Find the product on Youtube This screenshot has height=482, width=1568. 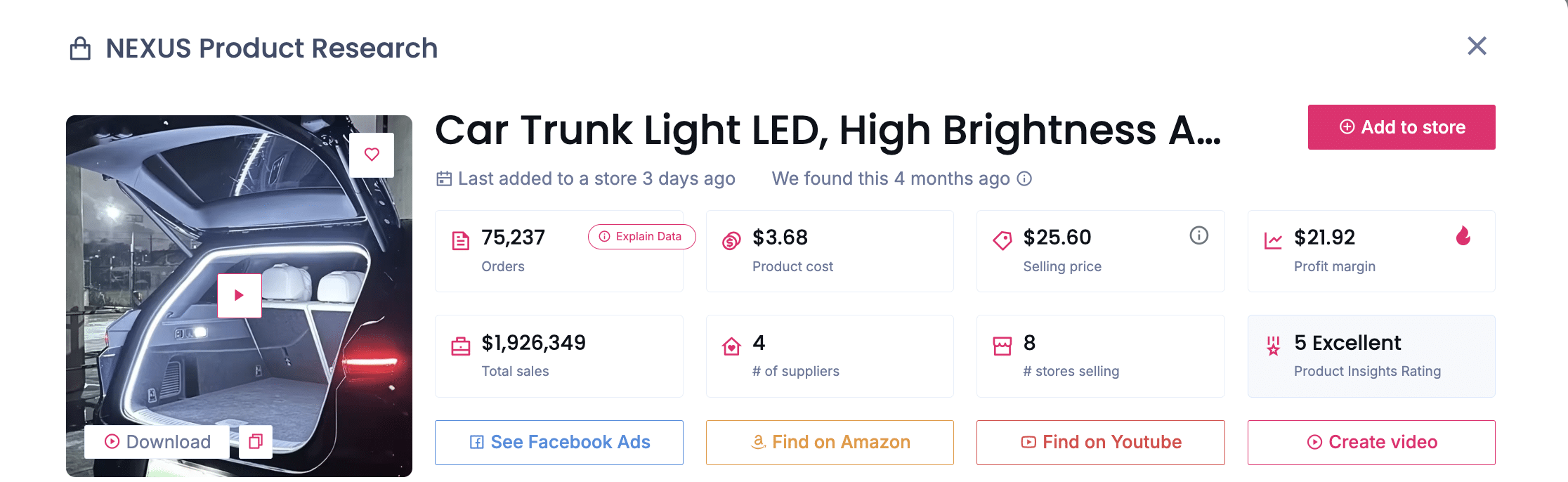click(1099, 442)
